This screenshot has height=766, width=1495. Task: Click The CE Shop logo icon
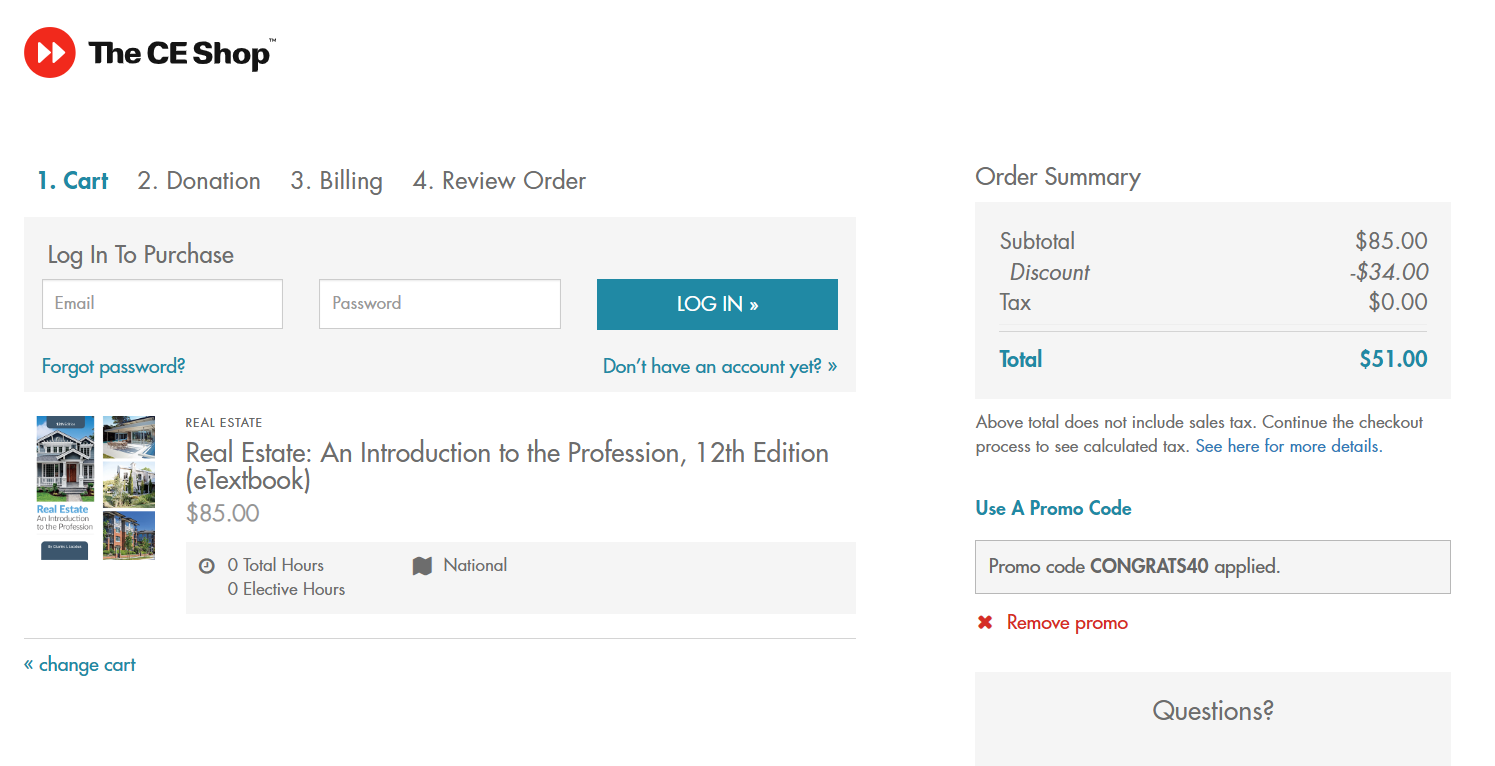tap(50, 52)
